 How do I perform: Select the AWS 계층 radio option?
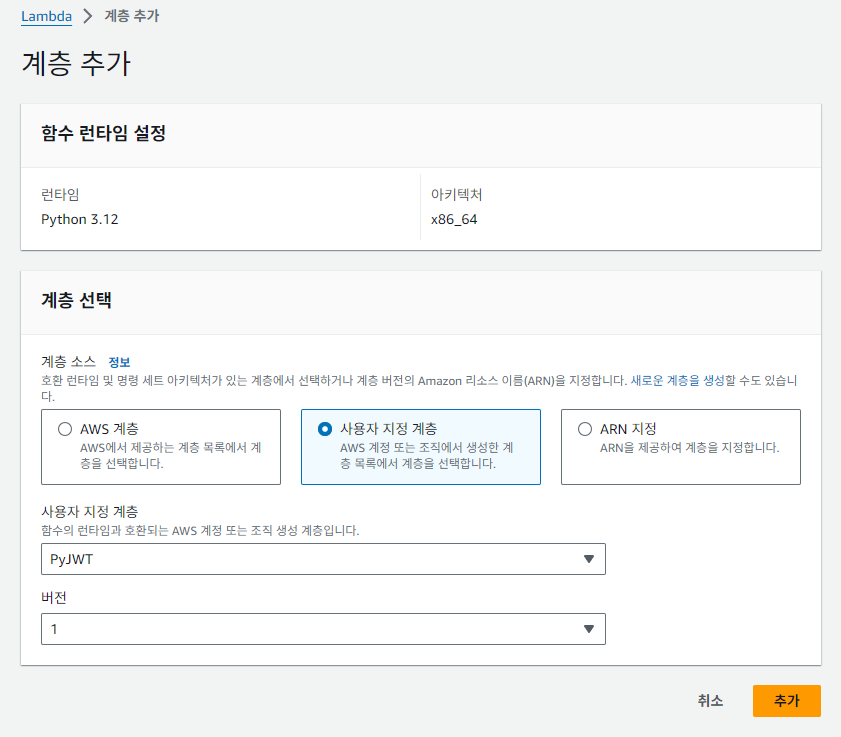65,429
